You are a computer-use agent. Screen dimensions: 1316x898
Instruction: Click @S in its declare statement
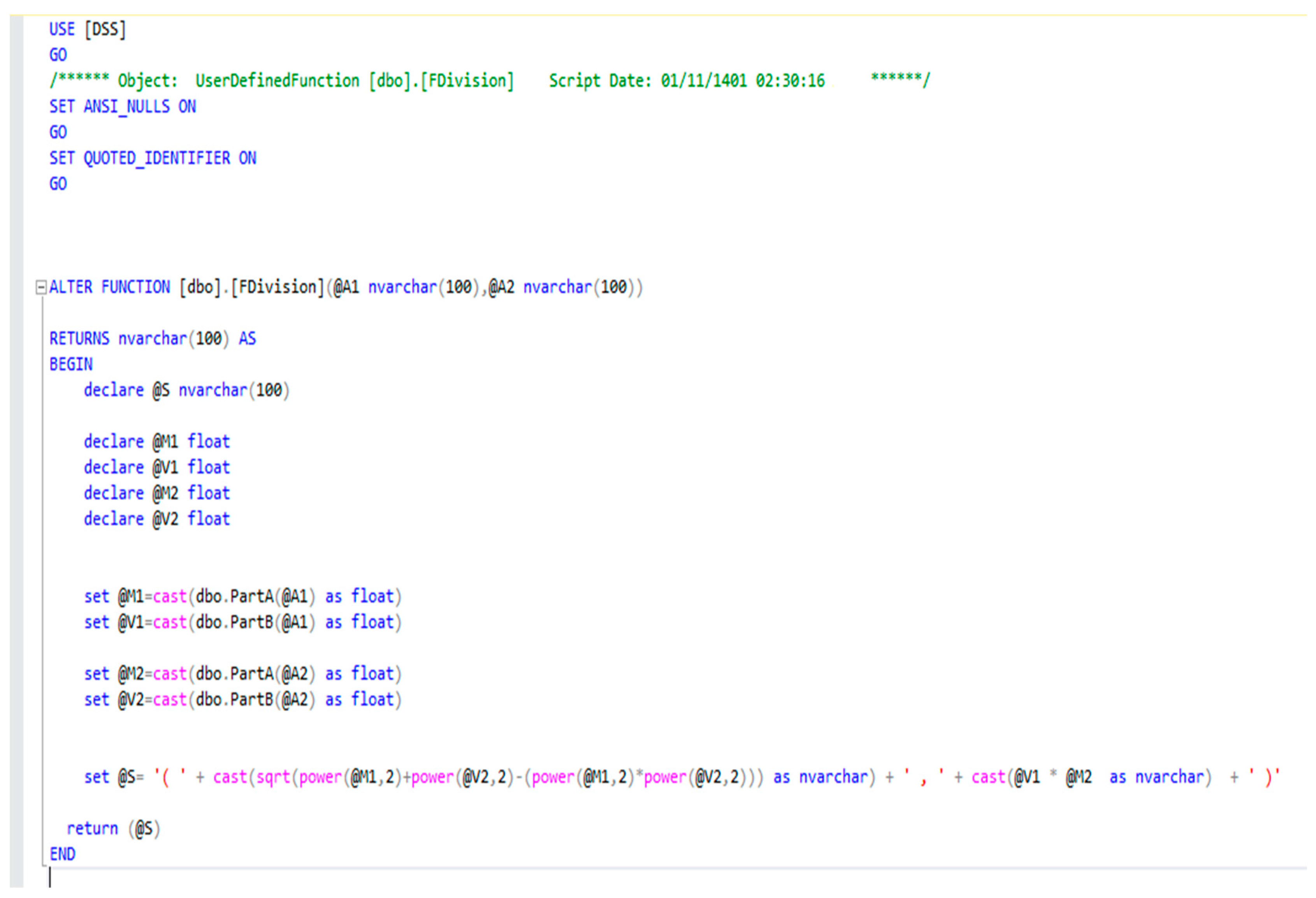(x=161, y=391)
